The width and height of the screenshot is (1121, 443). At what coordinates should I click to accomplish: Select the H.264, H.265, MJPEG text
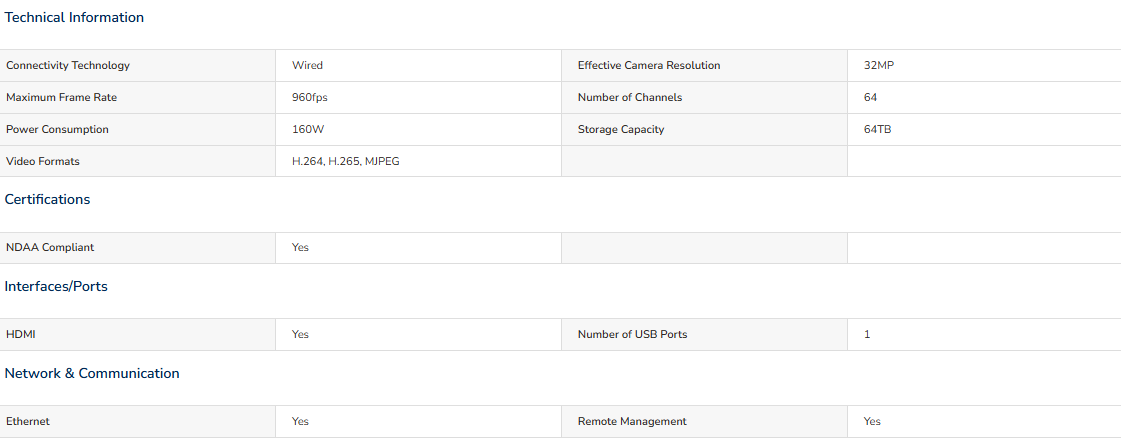345,162
